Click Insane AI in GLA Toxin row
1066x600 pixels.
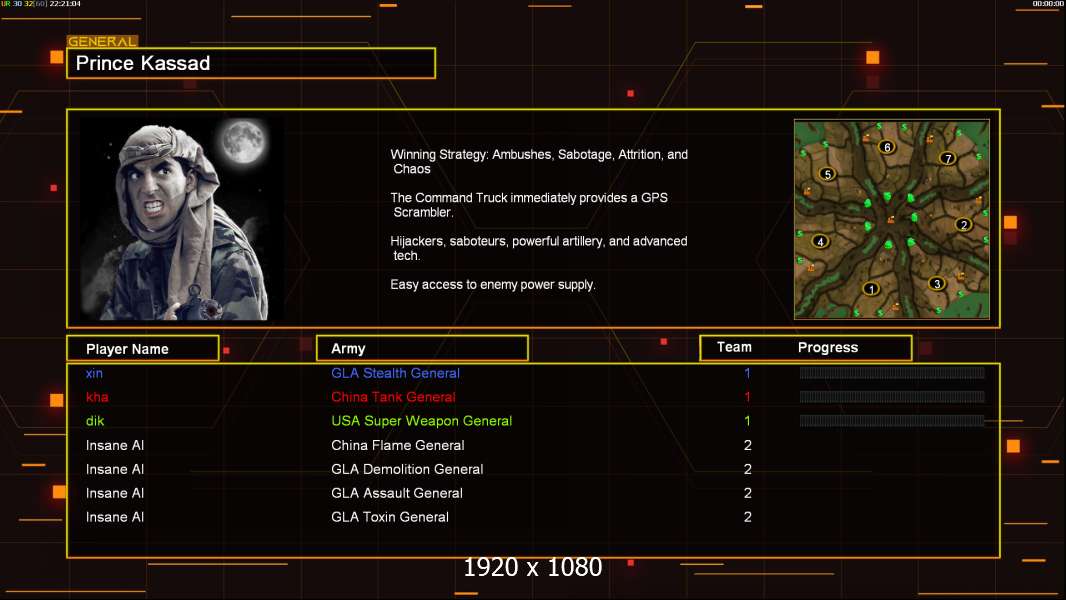coord(115,516)
